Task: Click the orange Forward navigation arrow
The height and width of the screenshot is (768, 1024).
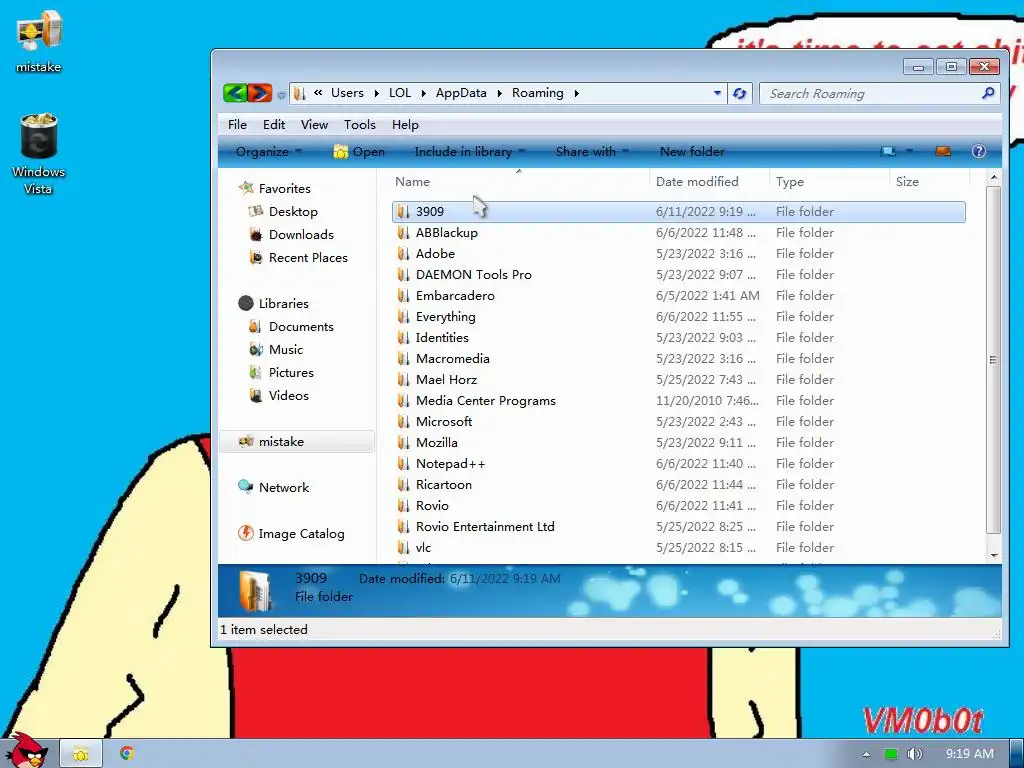Action: (x=260, y=93)
